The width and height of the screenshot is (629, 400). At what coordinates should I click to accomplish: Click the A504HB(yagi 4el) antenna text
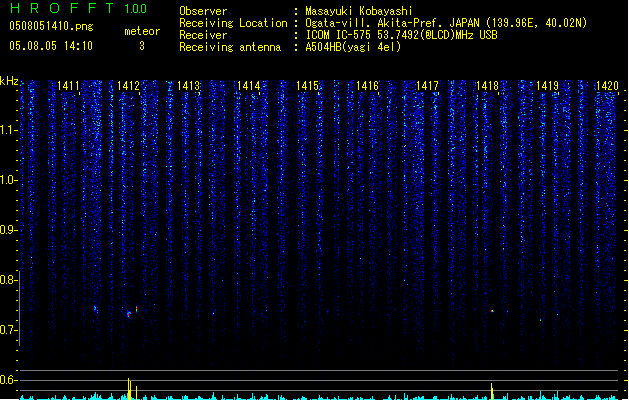click(353, 47)
